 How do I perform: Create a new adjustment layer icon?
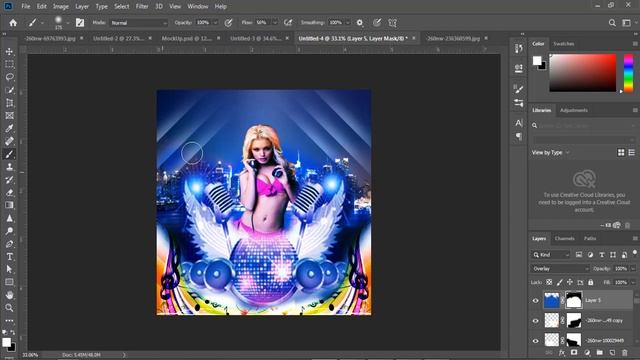point(587,353)
